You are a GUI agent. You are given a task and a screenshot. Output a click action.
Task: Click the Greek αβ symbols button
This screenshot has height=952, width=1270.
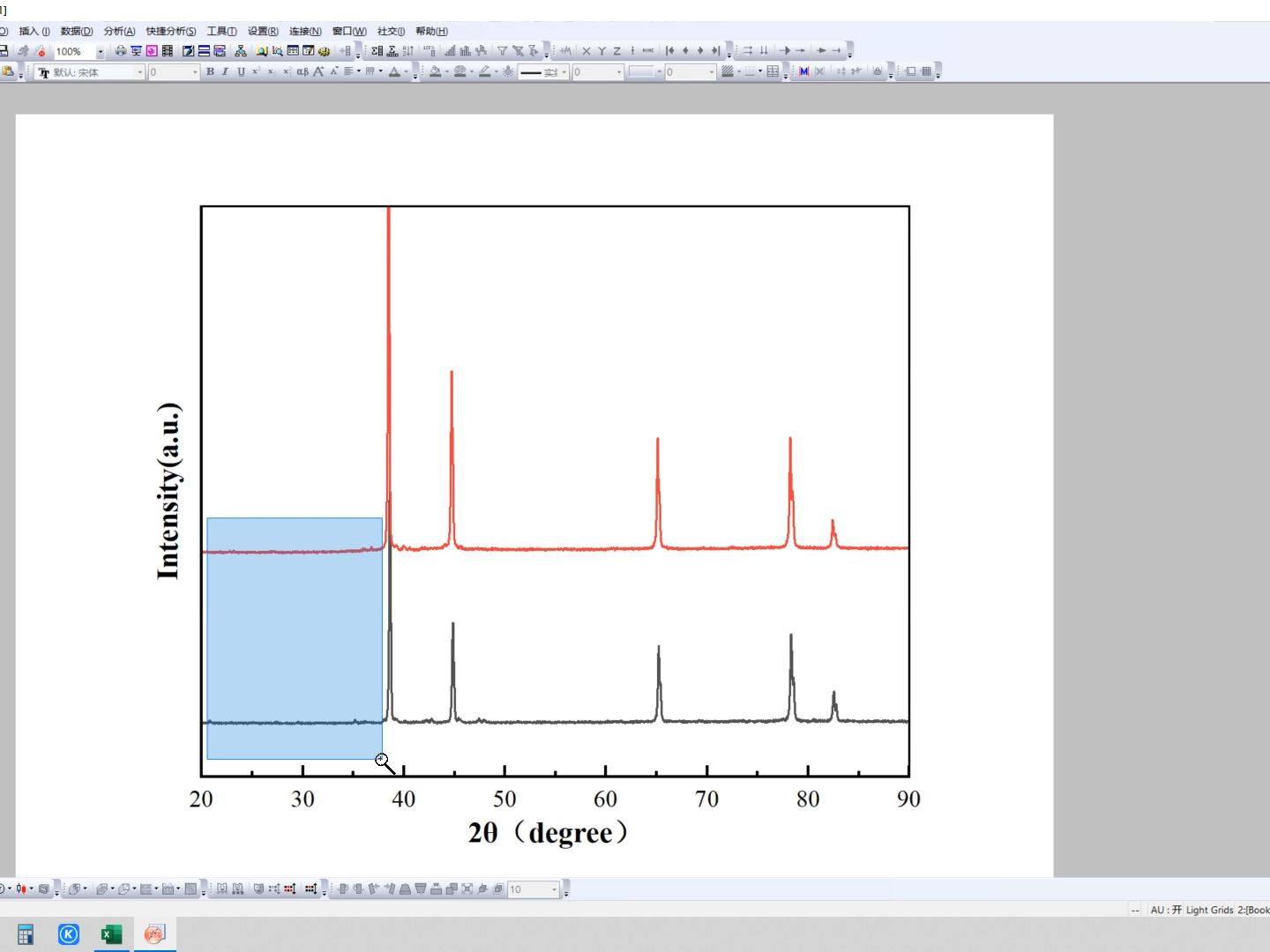(303, 71)
